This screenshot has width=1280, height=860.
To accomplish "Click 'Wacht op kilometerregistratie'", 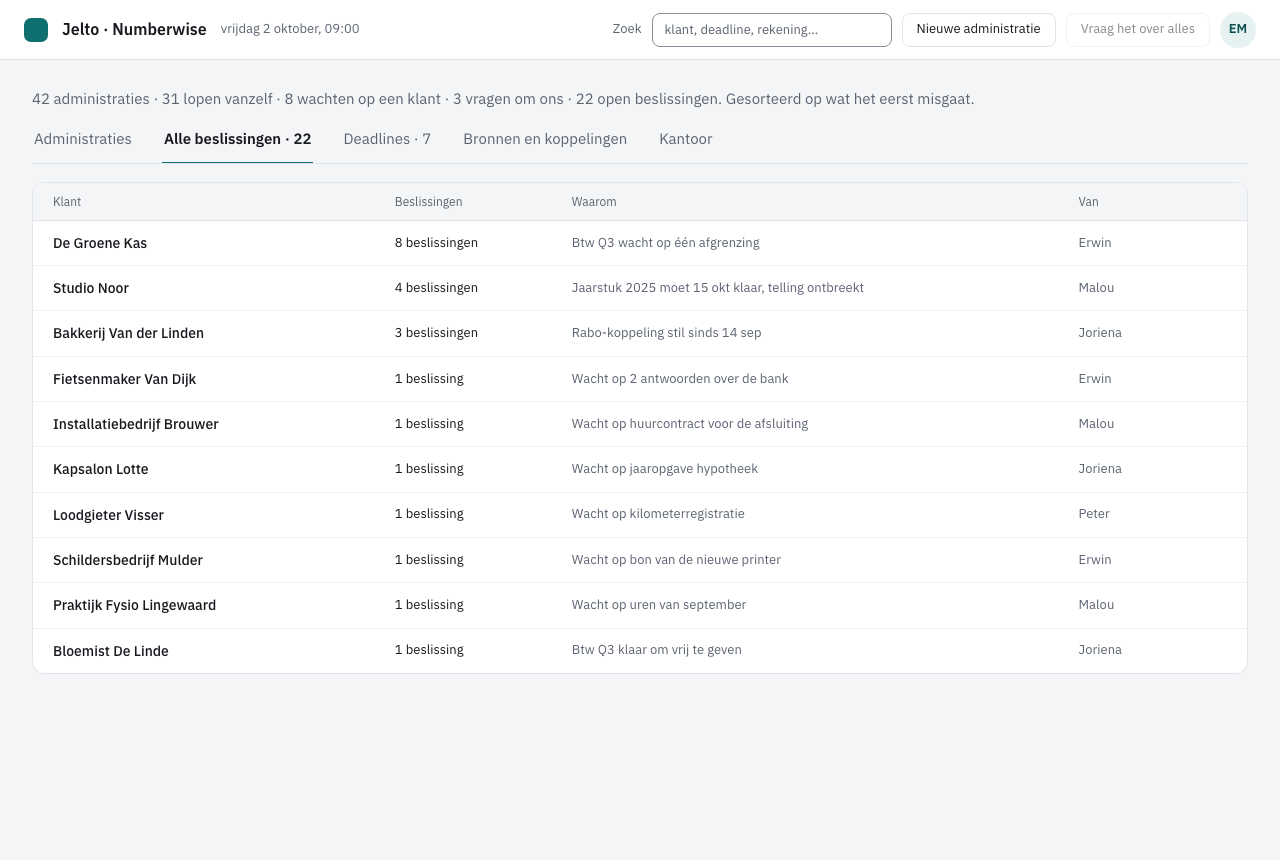I will (658, 514).
